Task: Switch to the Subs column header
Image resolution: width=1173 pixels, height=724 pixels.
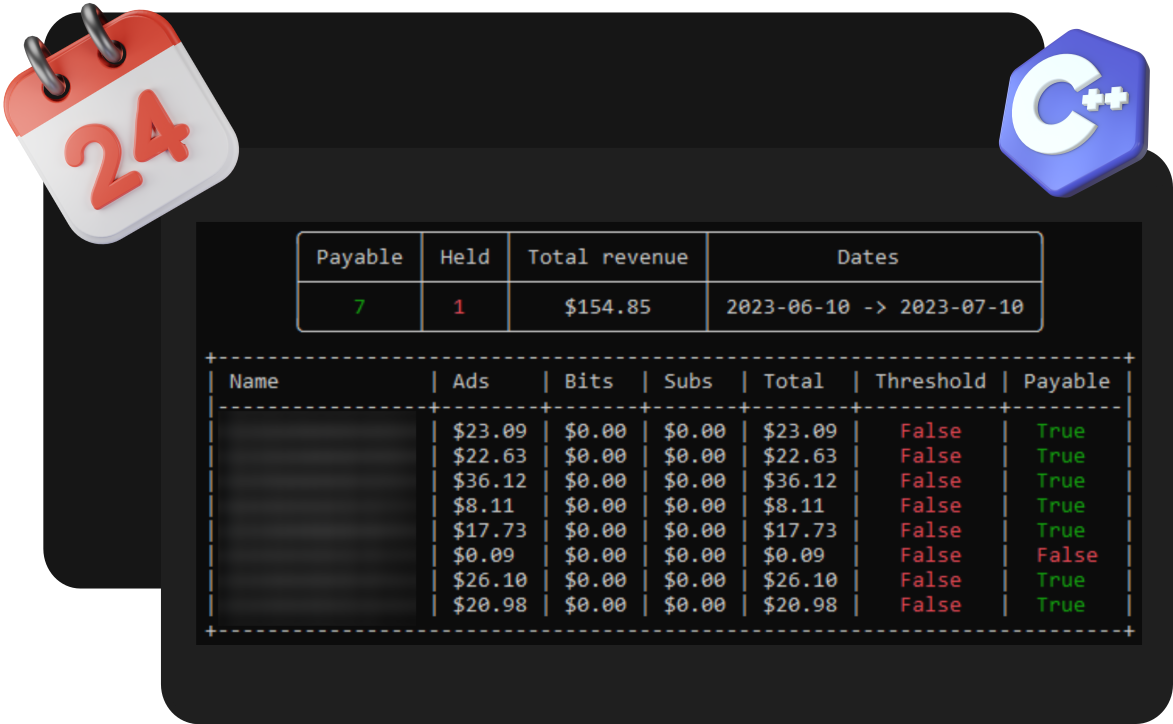Action: coord(688,381)
